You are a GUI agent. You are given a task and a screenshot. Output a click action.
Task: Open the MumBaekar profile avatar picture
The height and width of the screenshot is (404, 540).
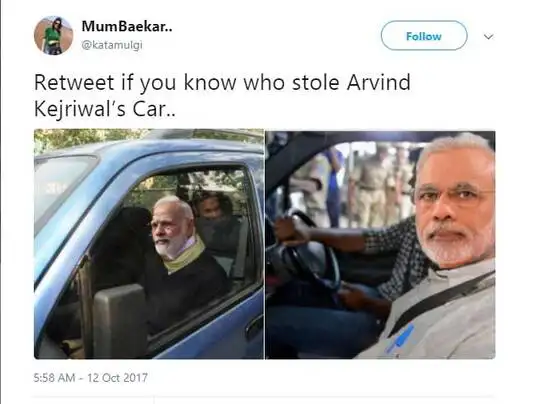tap(53, 35)
